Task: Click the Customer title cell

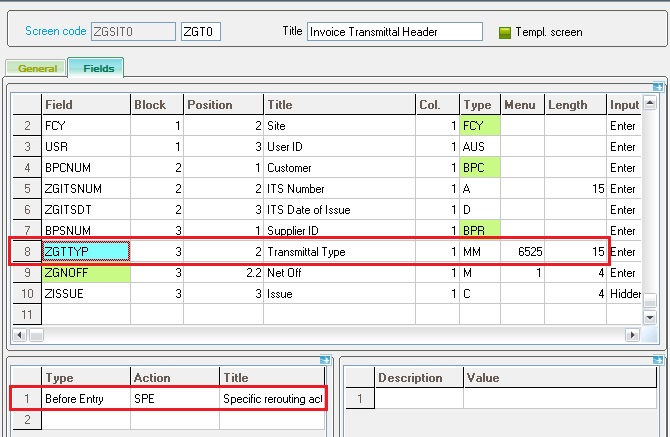Action: [340, 167]
